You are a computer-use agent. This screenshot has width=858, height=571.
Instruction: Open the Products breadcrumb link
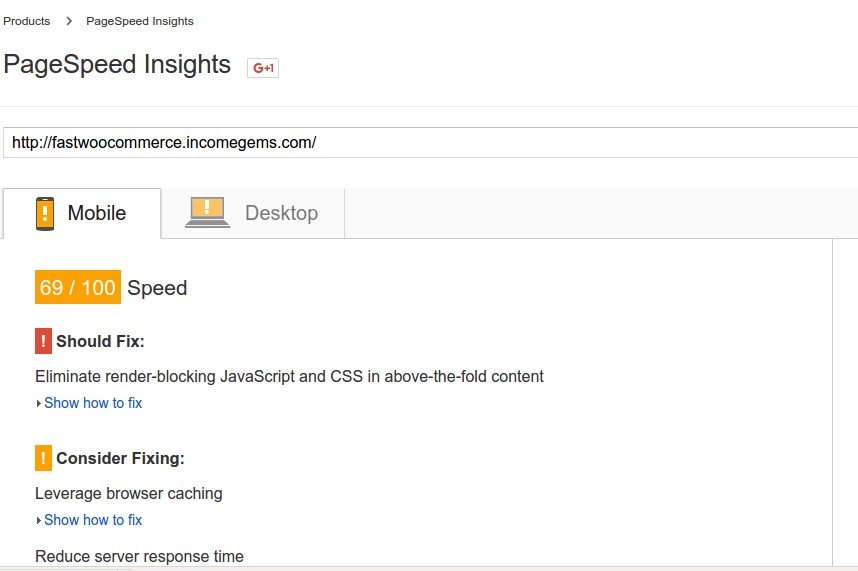click(26, 21)
